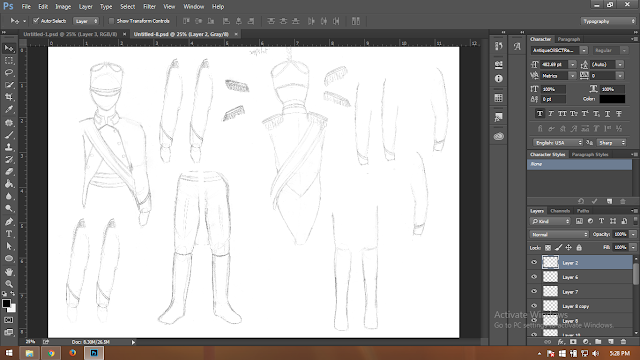Switch to the Channels tab
640x360 pixels.
coord(560,211)
